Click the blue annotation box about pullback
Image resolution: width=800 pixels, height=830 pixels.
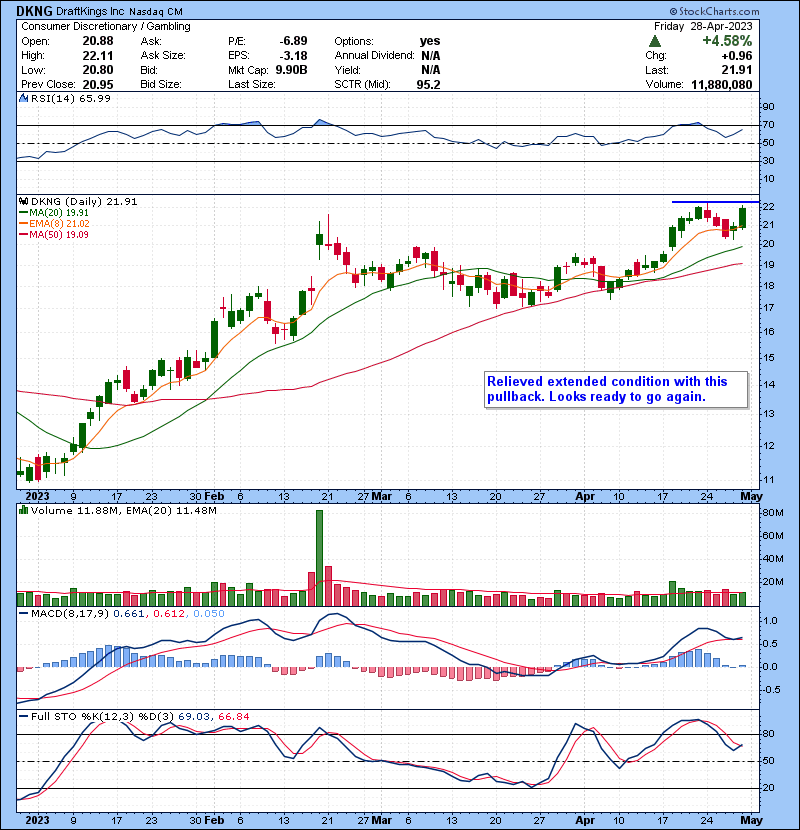[616, 390]
